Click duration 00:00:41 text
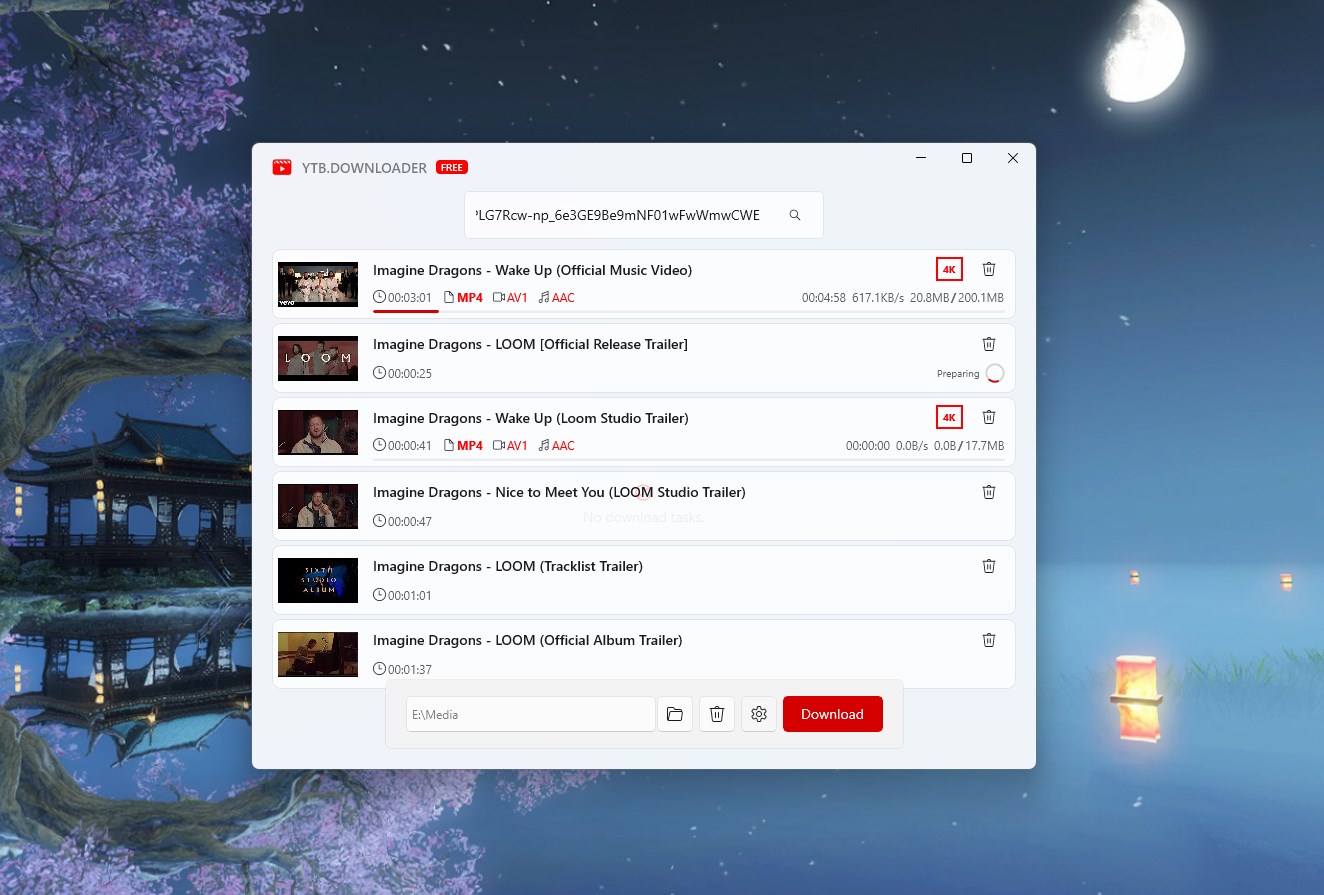This screenshot has width=1324, height=895. coord(410,446)
